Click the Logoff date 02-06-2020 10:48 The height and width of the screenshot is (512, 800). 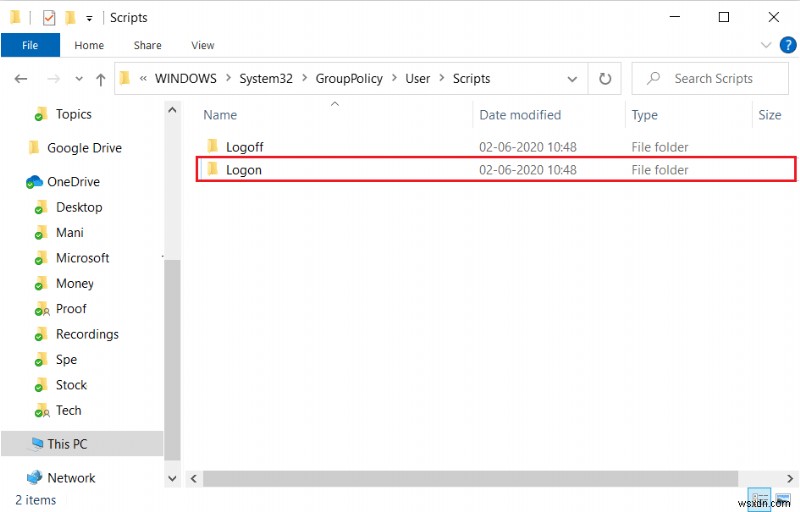(528, 147)
